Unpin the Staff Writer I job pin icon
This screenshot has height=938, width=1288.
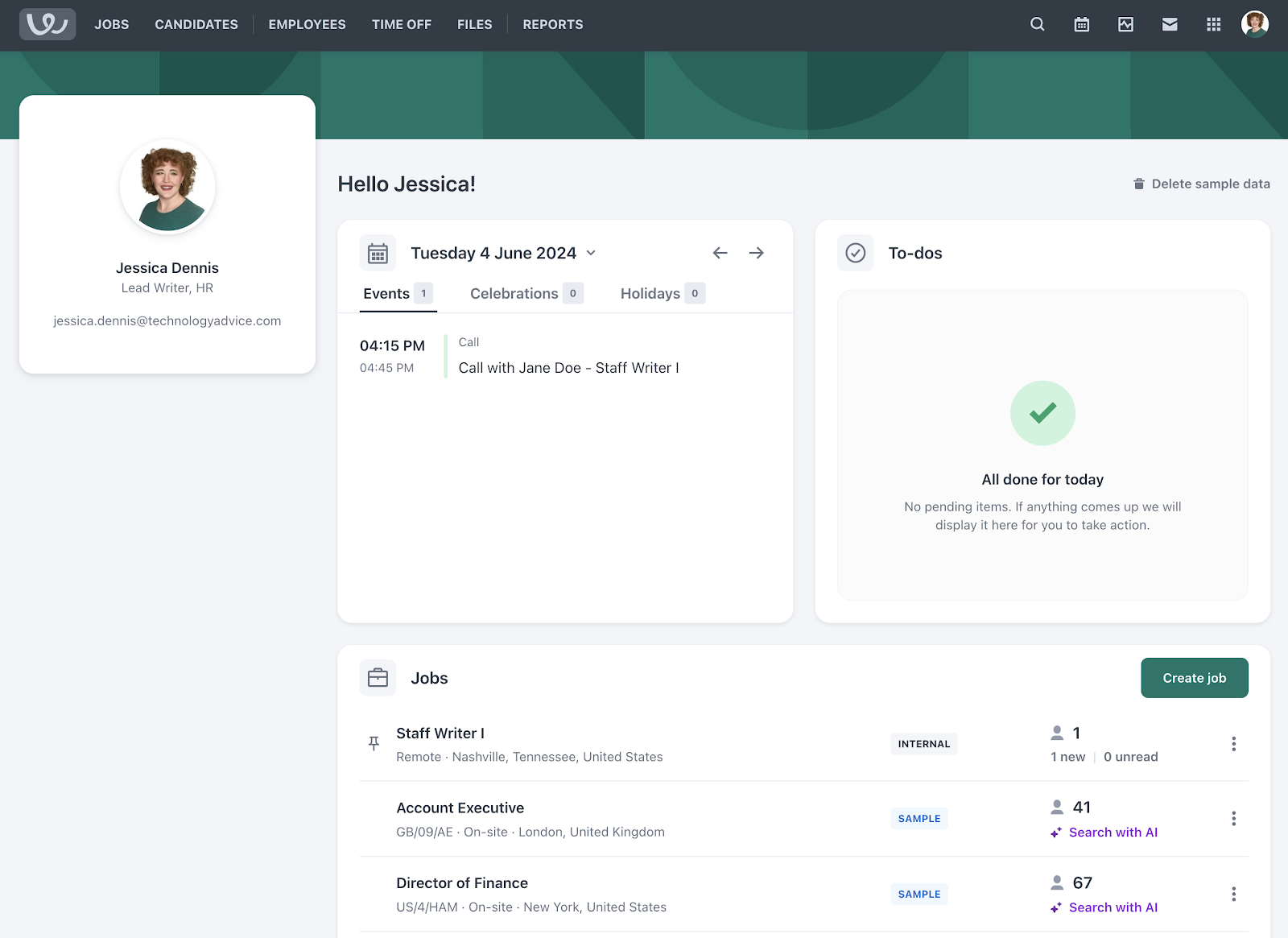374,743
